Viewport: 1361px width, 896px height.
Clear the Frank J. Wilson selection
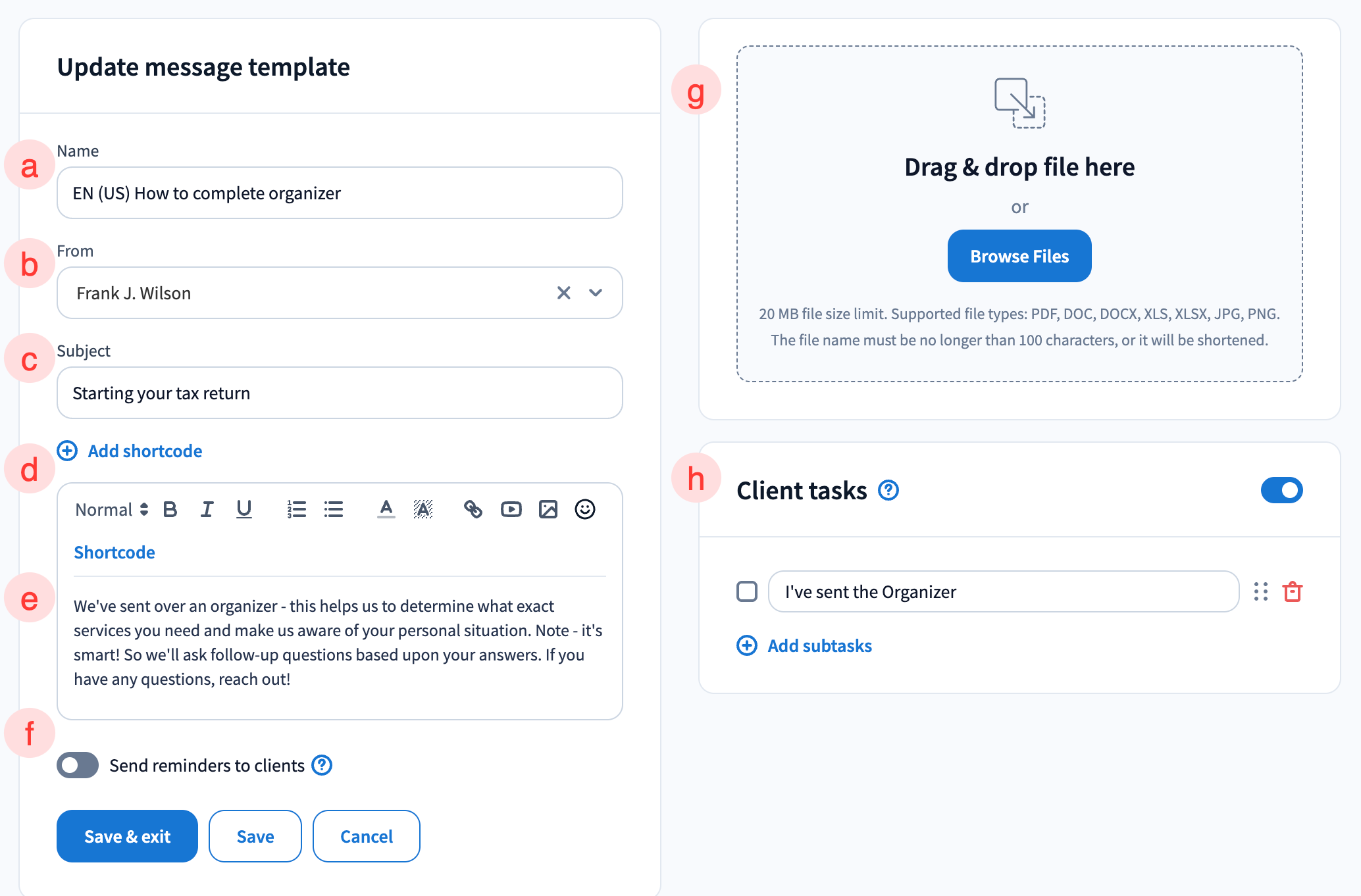click(564, 293)
